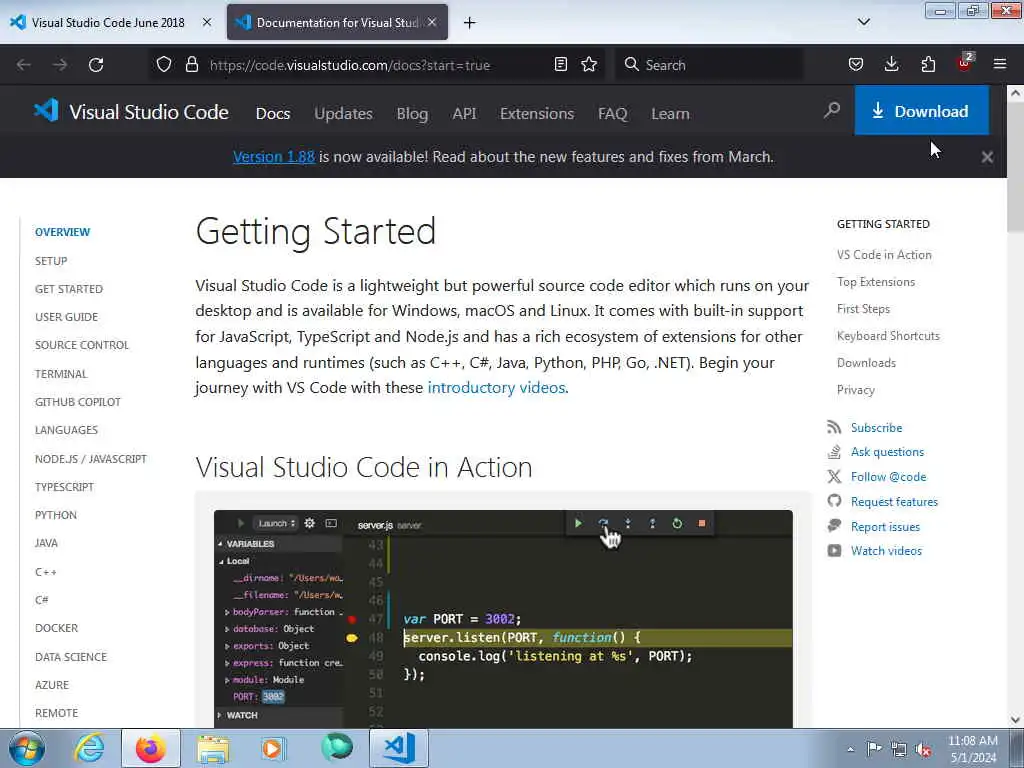The height and width of the screenshot is (768, 1024).
Task: Click the debugging demo video thumbnail
Action: [x=503, y=618]
